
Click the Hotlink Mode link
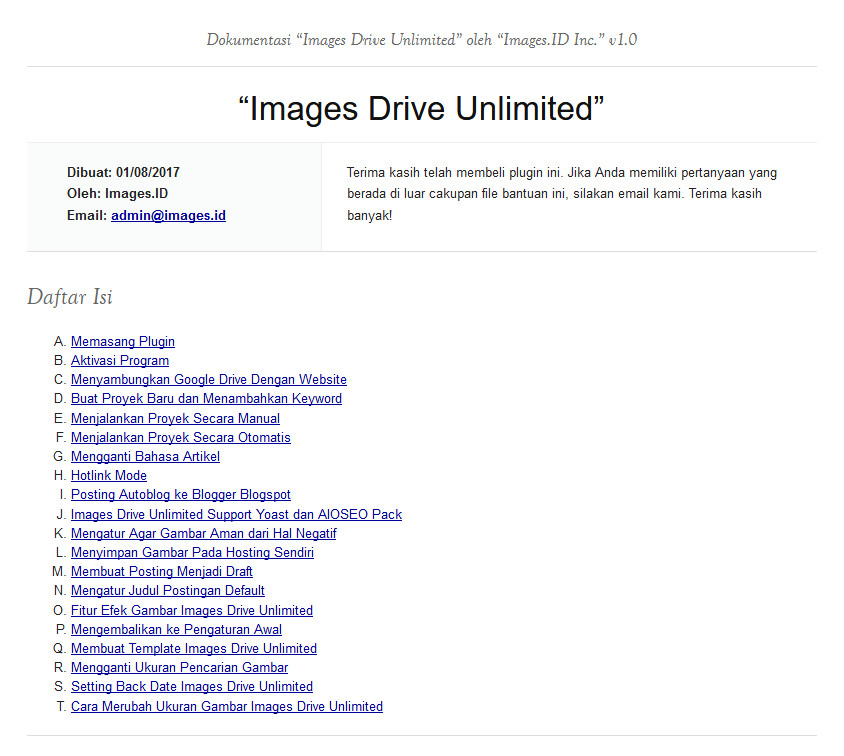tap(109, 476)
